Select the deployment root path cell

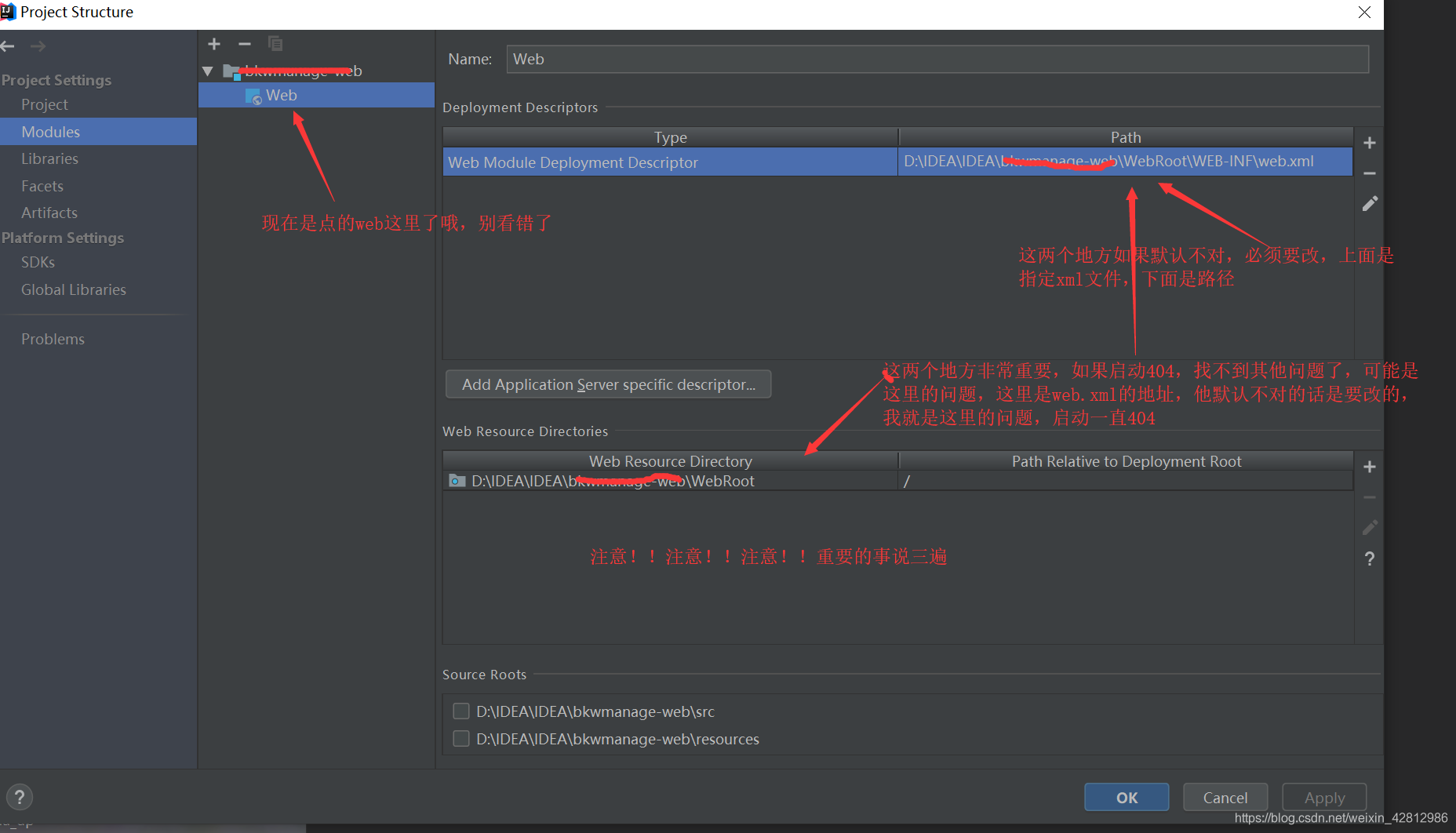1125,481
